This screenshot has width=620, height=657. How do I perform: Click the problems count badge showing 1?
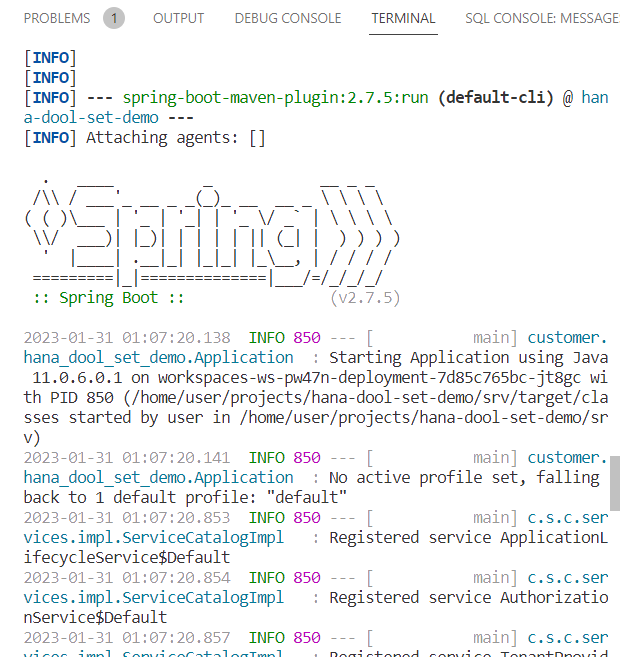tap(114, 18)
